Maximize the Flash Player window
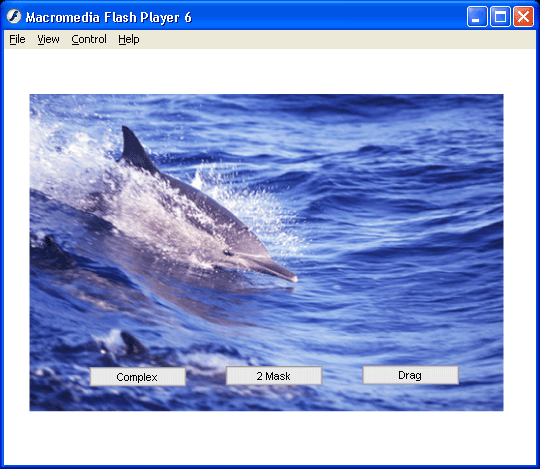 click(x=500, y=17)
